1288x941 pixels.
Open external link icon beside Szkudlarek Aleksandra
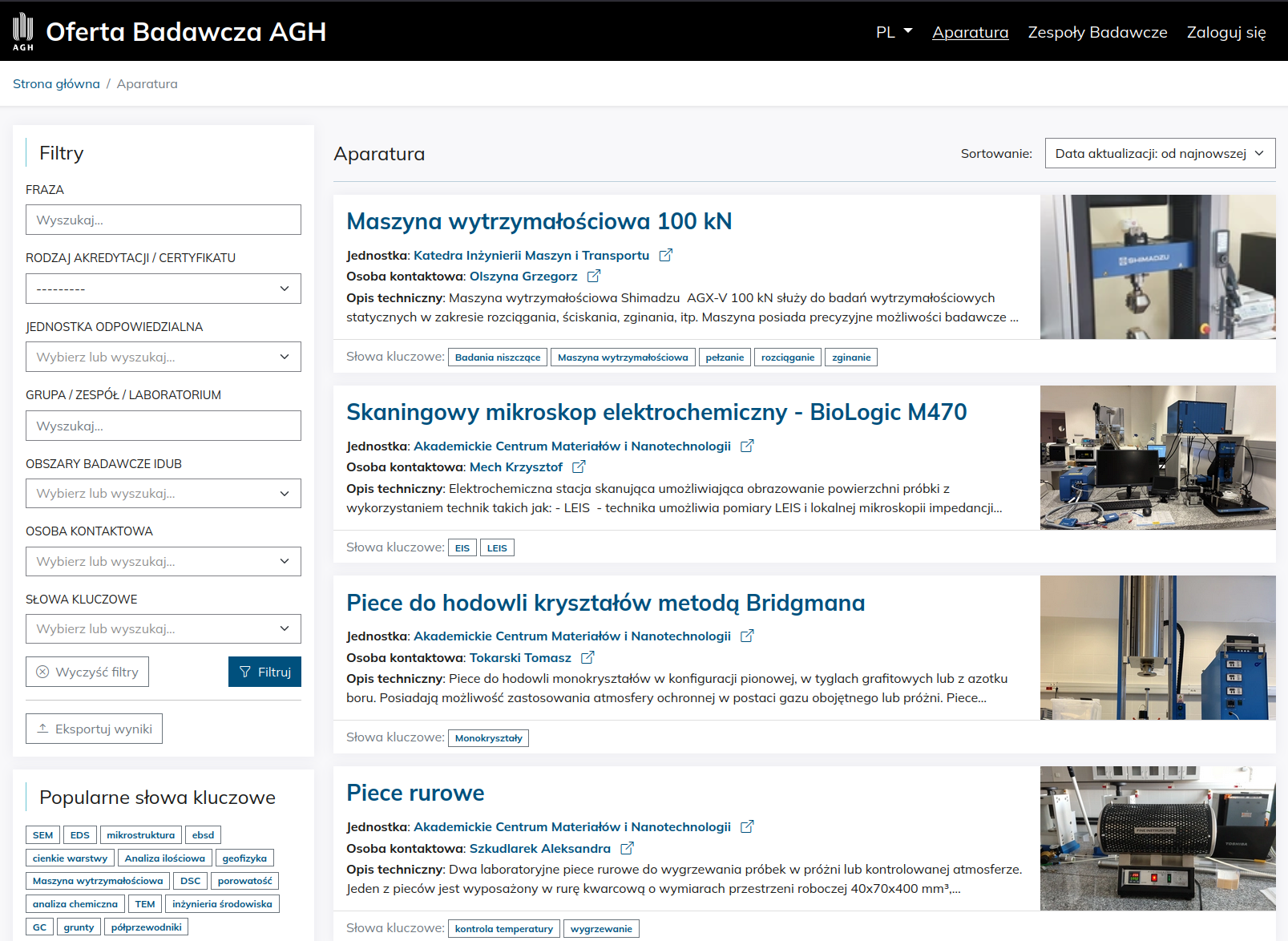click(x=627, y=848)
